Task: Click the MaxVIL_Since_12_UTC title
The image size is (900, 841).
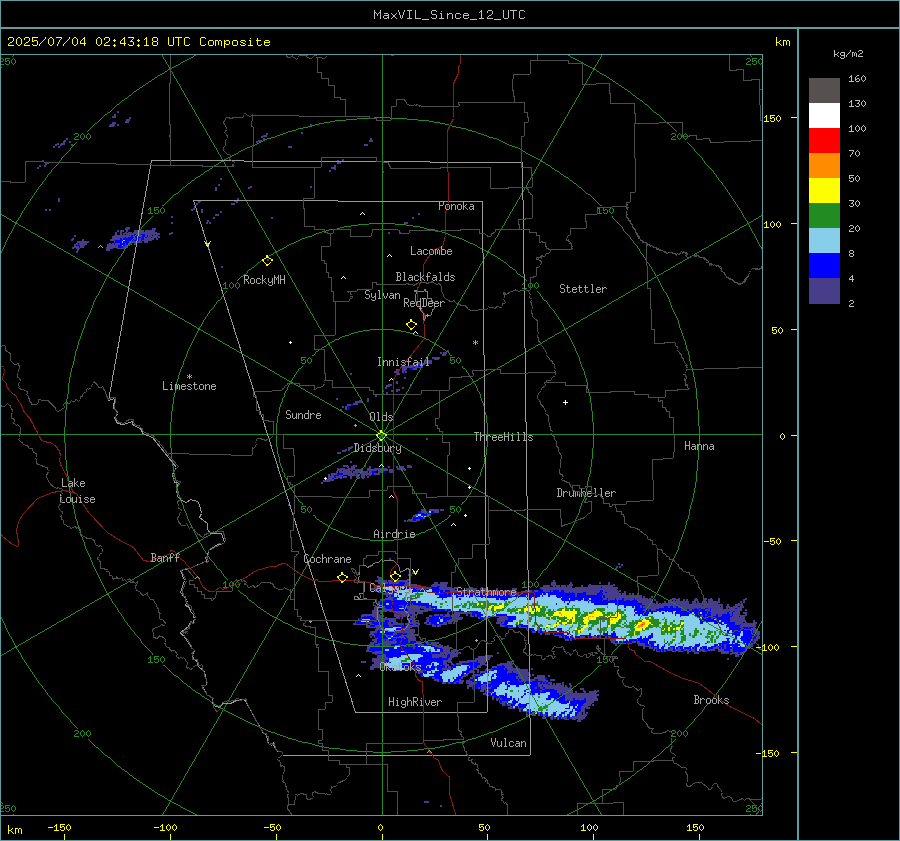Action: click(449, 15)
